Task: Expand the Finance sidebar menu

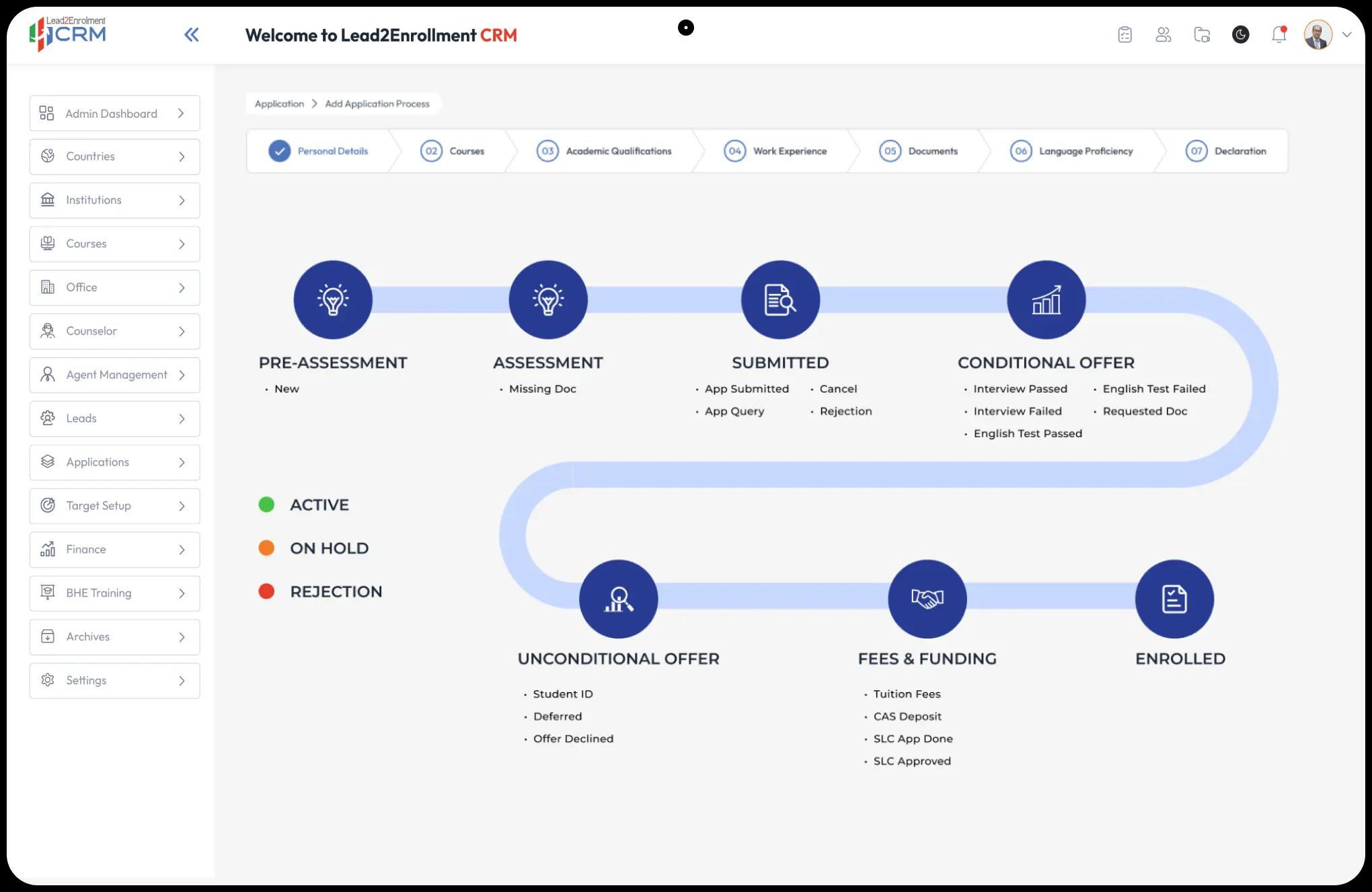Action: [115, 550]
